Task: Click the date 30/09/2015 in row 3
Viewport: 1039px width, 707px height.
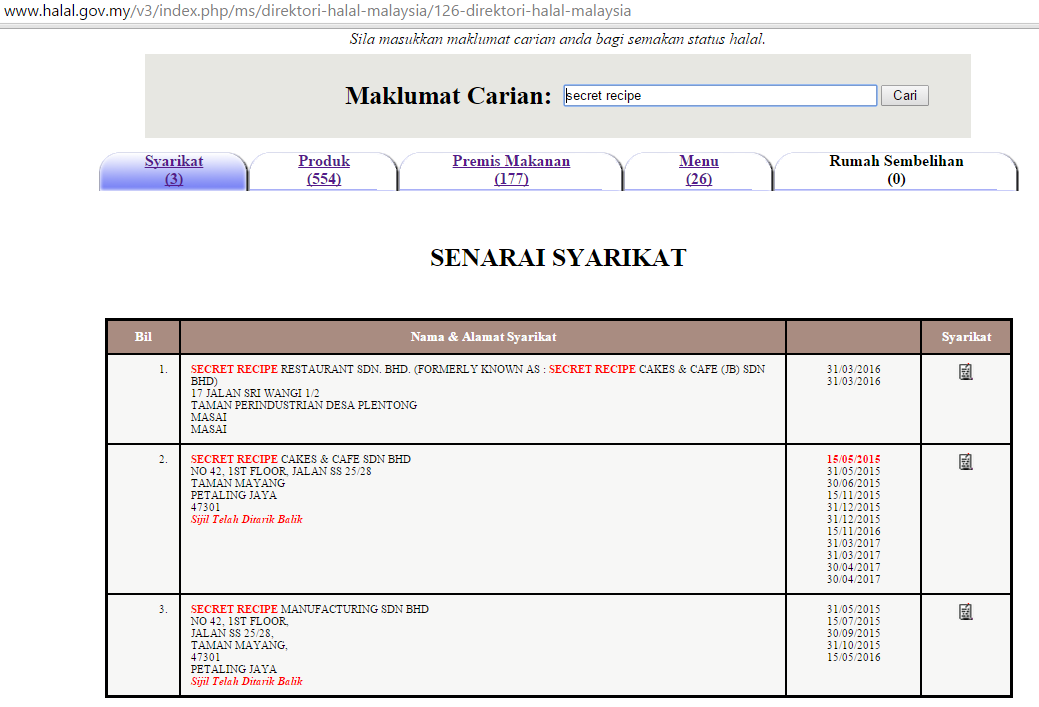Action: click(x=853, y=633)
